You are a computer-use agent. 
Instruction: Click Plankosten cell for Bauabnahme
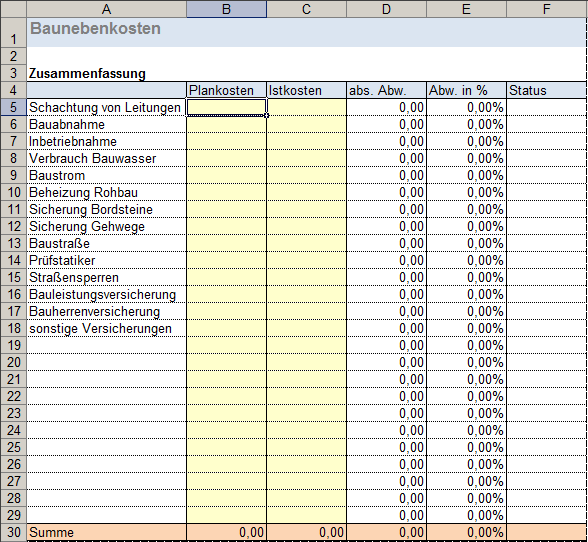226,125
